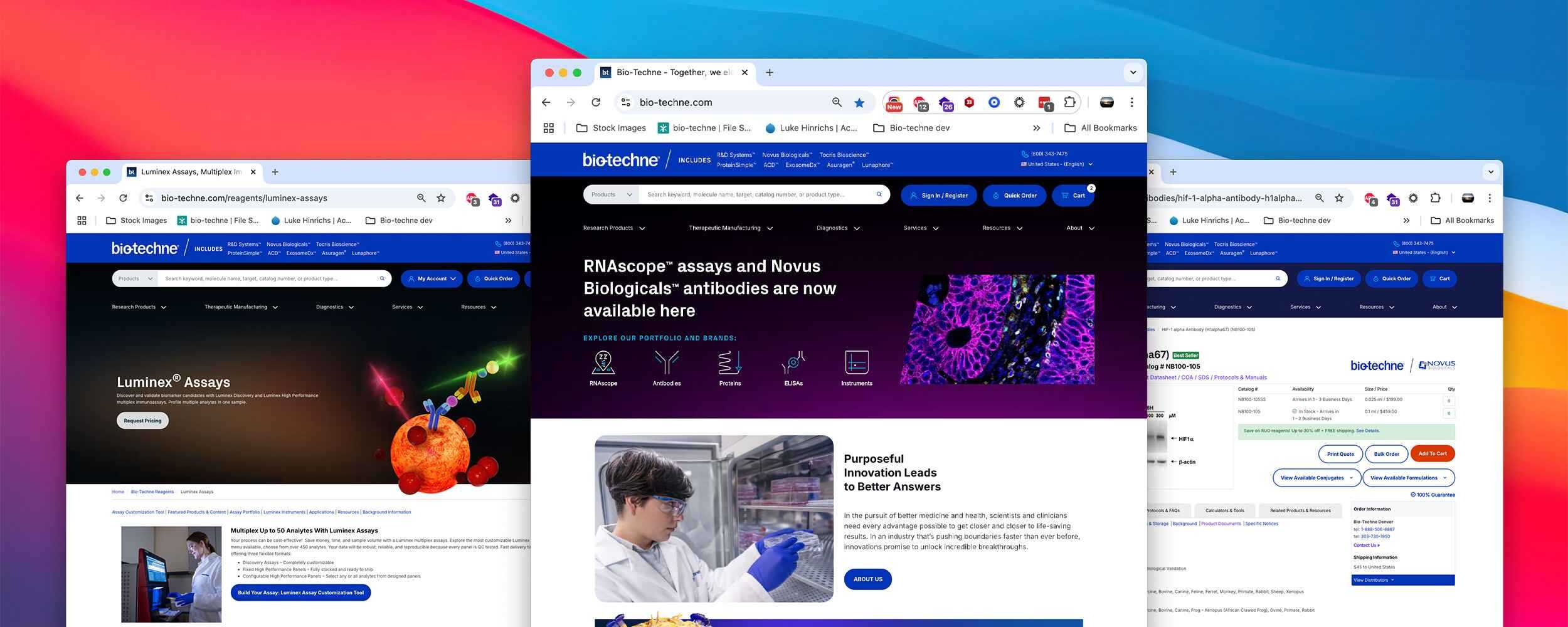Click the ELISAs icon
This screenshot has height=627, width=1568.
(x=793, y=364)
